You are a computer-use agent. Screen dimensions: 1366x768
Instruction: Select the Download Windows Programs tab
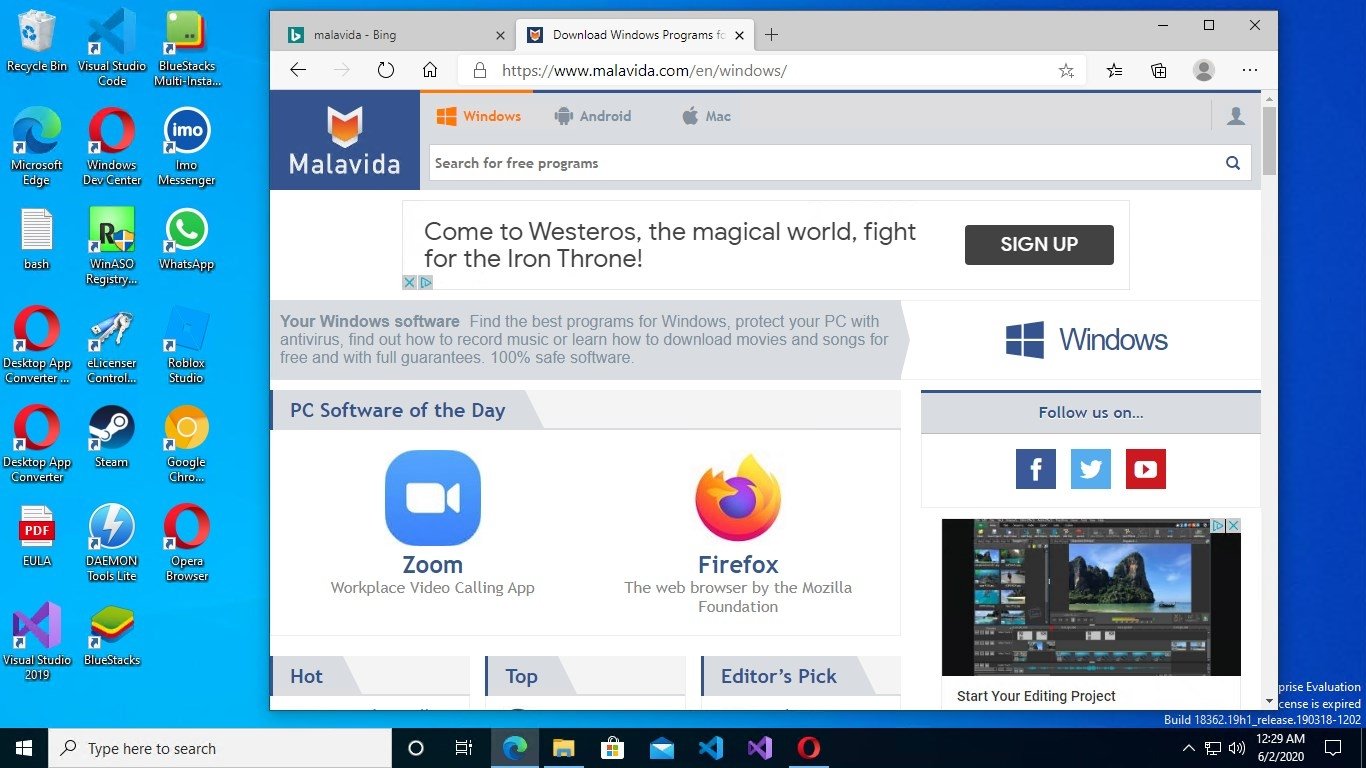[x=635, y=35]
